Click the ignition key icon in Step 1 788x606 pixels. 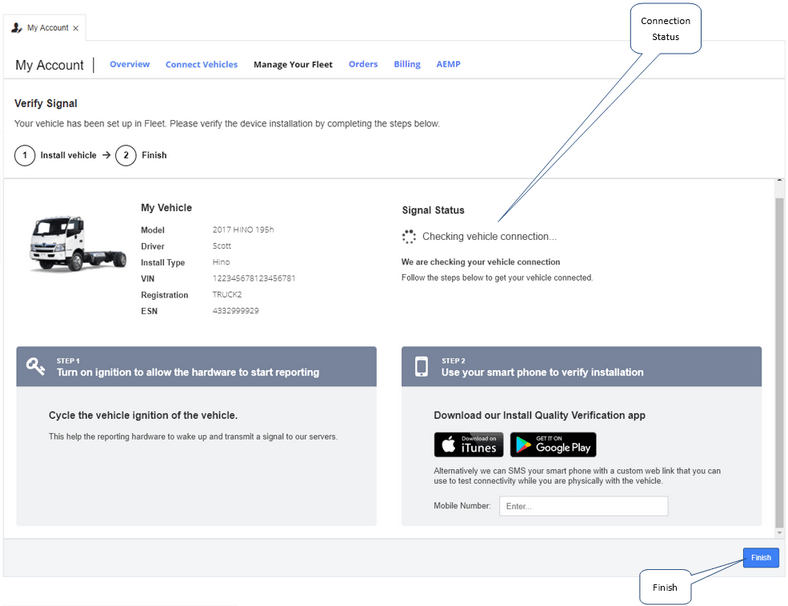click(35, 366)
